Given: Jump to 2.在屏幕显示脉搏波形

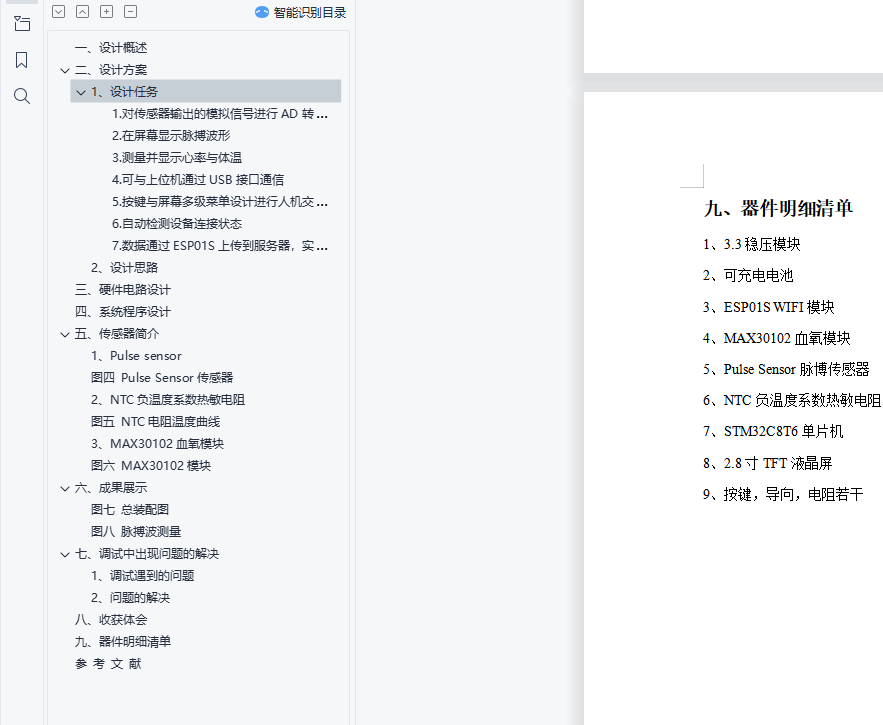Looking at the screenshot, I should [x=171, y=136].
